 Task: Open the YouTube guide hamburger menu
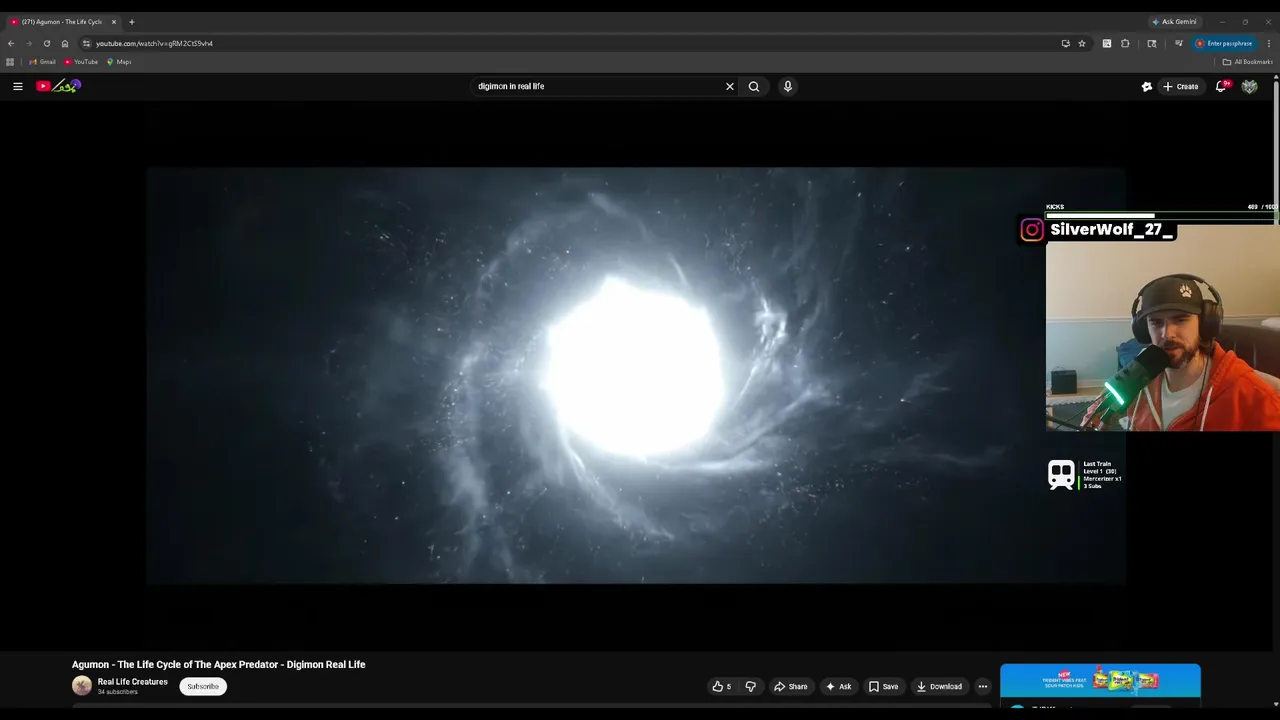tap(17, 86)
